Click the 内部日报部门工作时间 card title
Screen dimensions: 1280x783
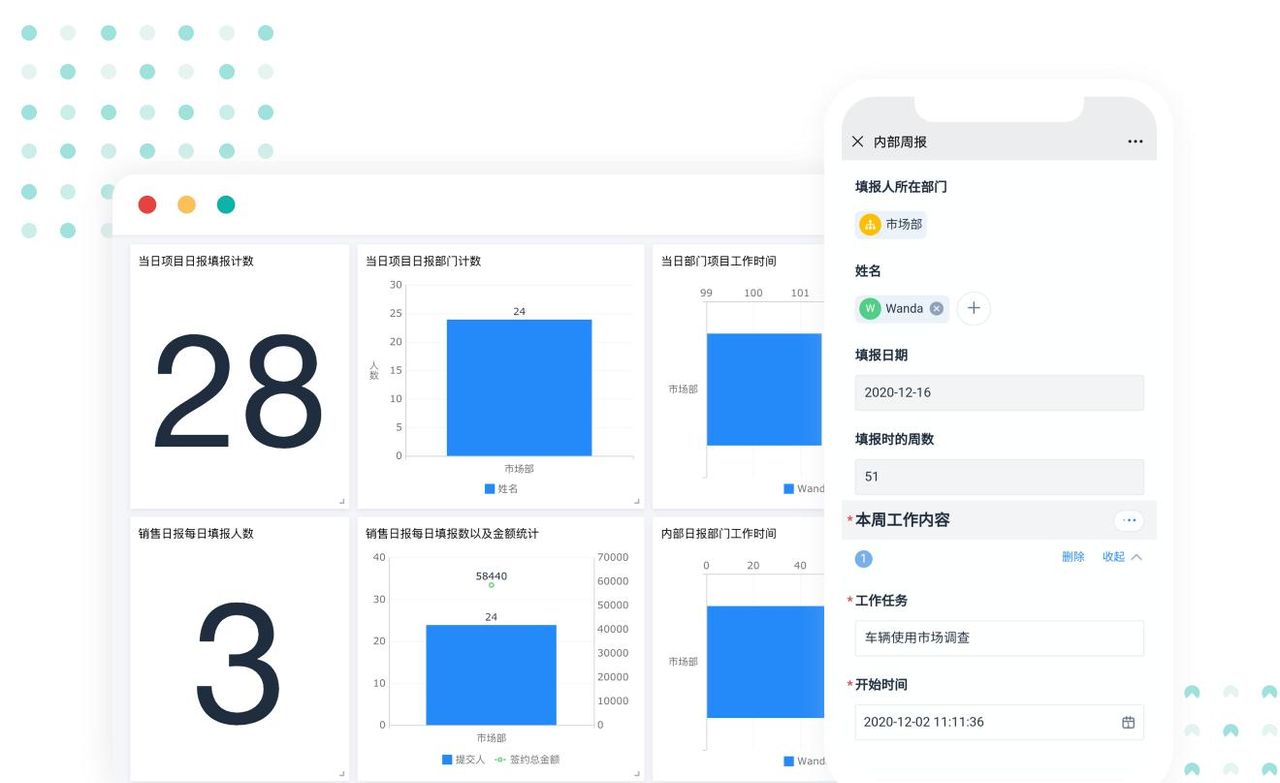click(719, 534)
